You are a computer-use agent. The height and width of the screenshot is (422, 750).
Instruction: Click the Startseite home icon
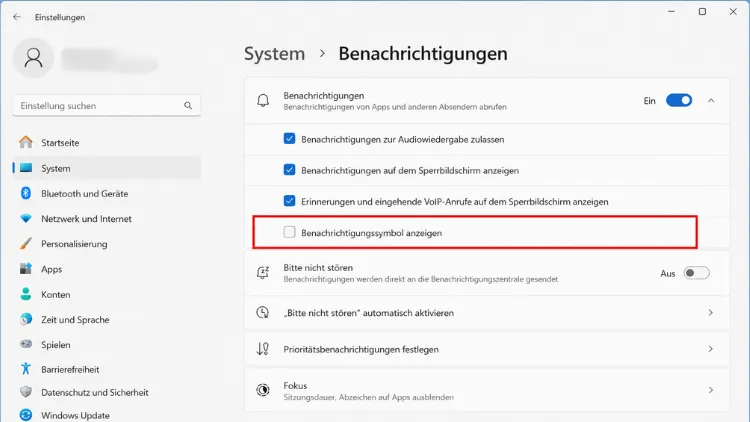point(26,142)
